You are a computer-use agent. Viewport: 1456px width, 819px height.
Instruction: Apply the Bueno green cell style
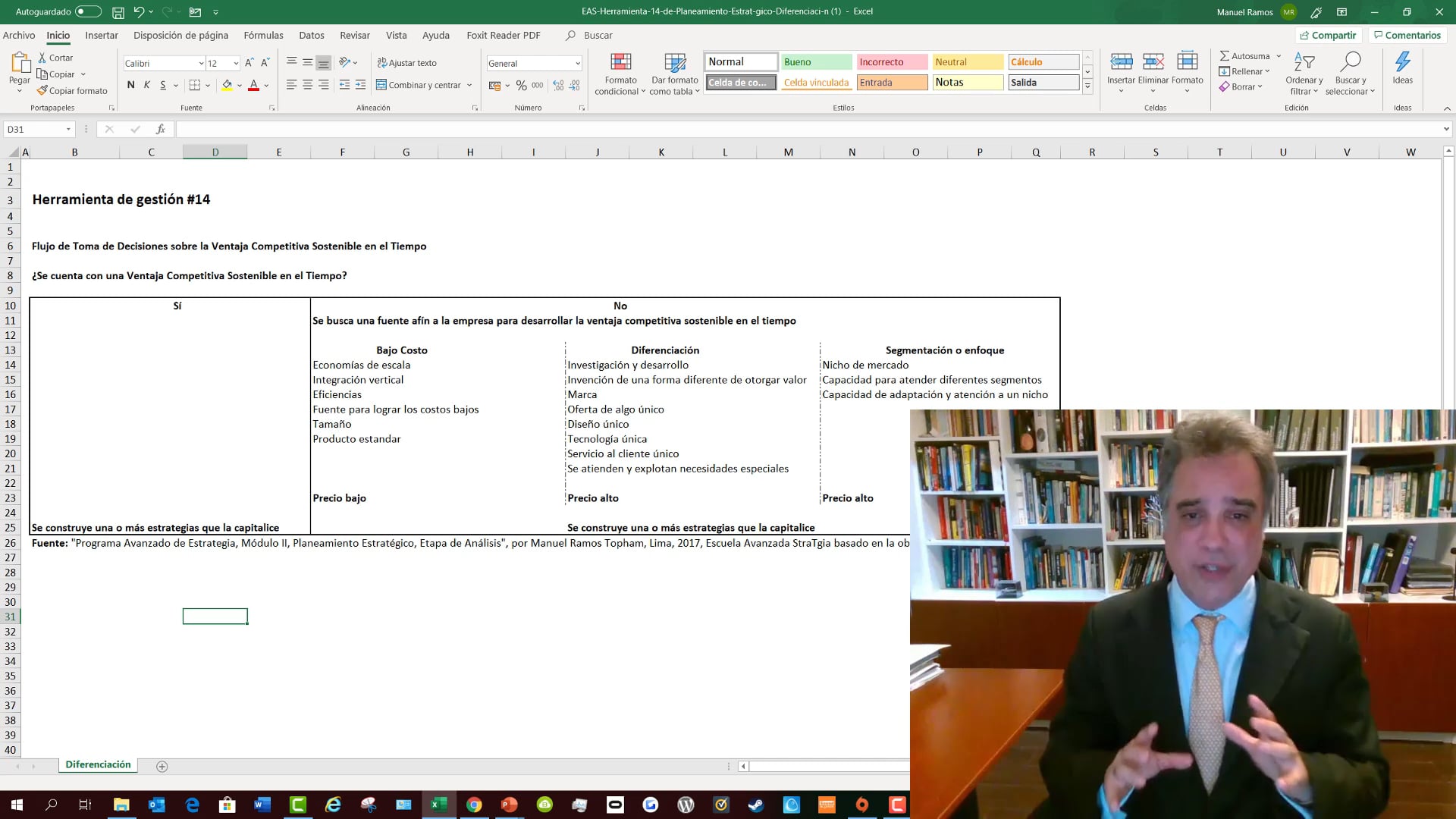click(816, 62)
